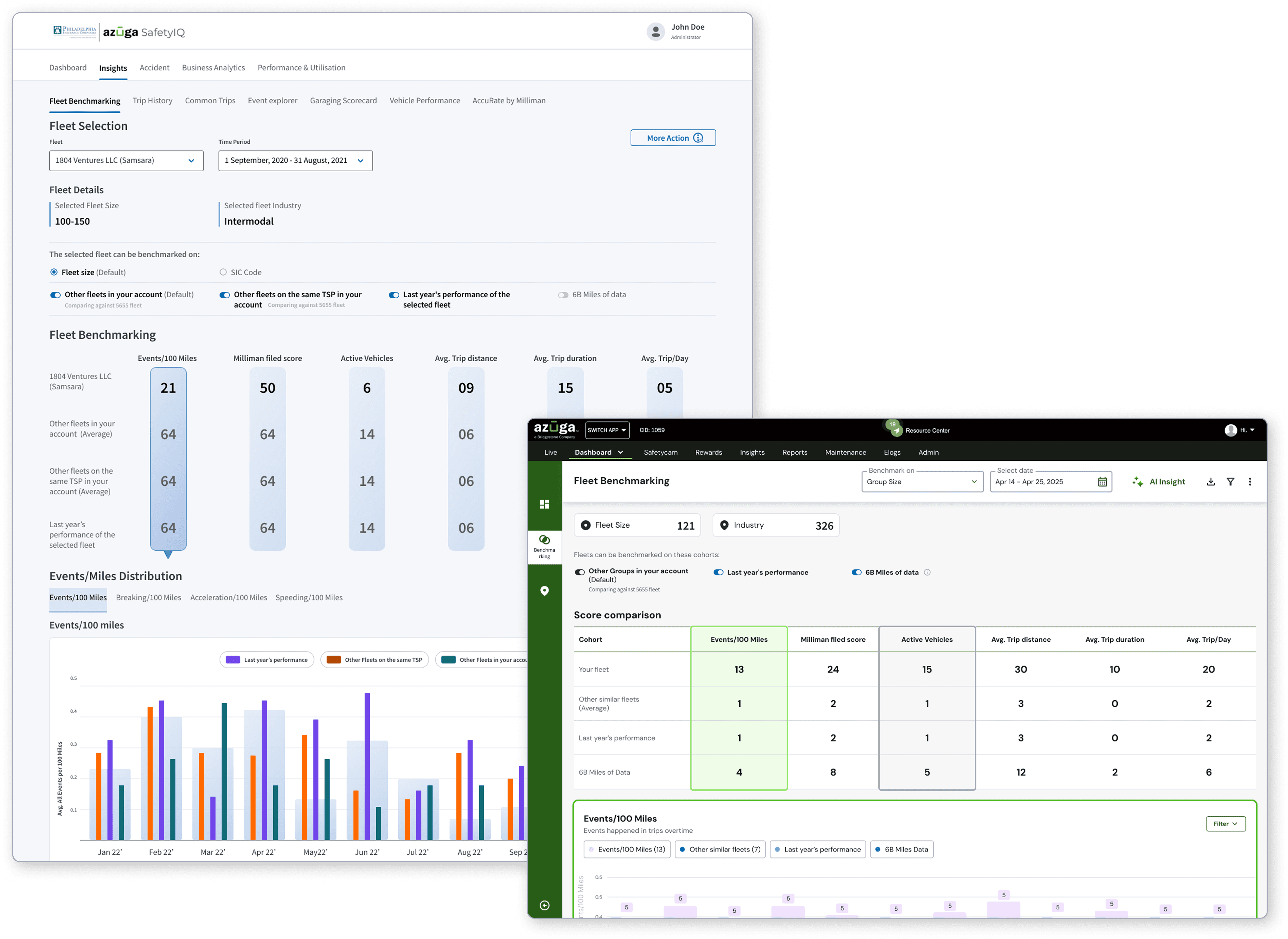Click the More Action button

point(673,138)
